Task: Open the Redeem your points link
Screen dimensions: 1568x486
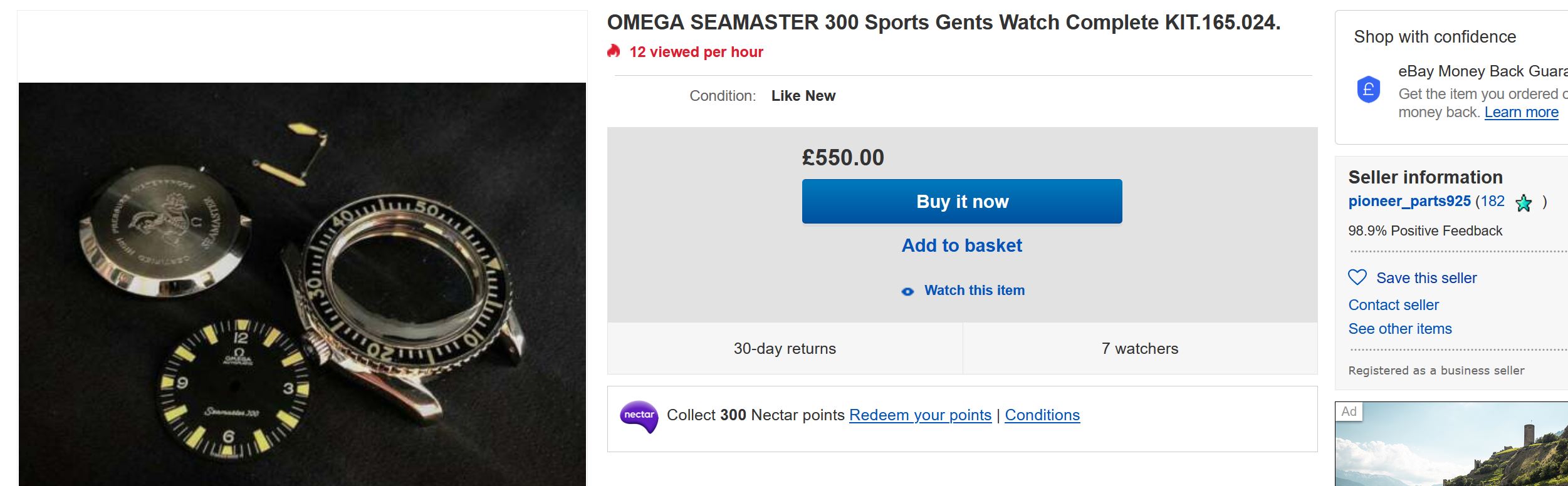Action: (920, 415)
